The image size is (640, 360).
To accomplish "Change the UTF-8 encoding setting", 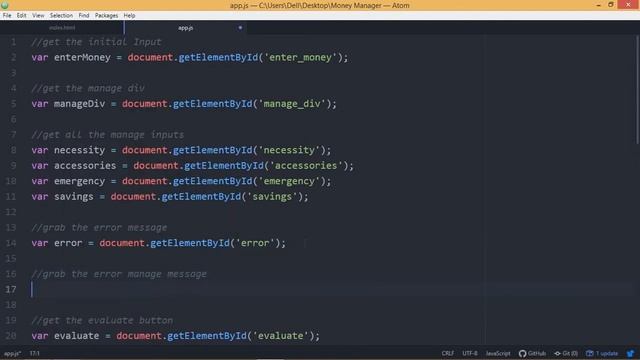I will (469, 353).
